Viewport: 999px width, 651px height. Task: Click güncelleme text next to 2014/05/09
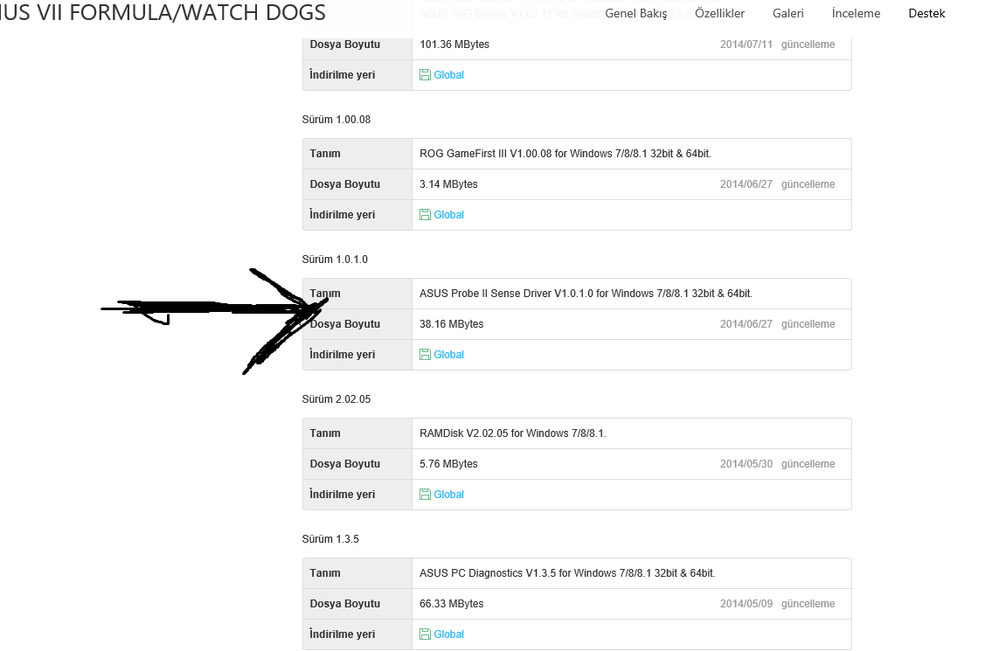coord(808,603)
